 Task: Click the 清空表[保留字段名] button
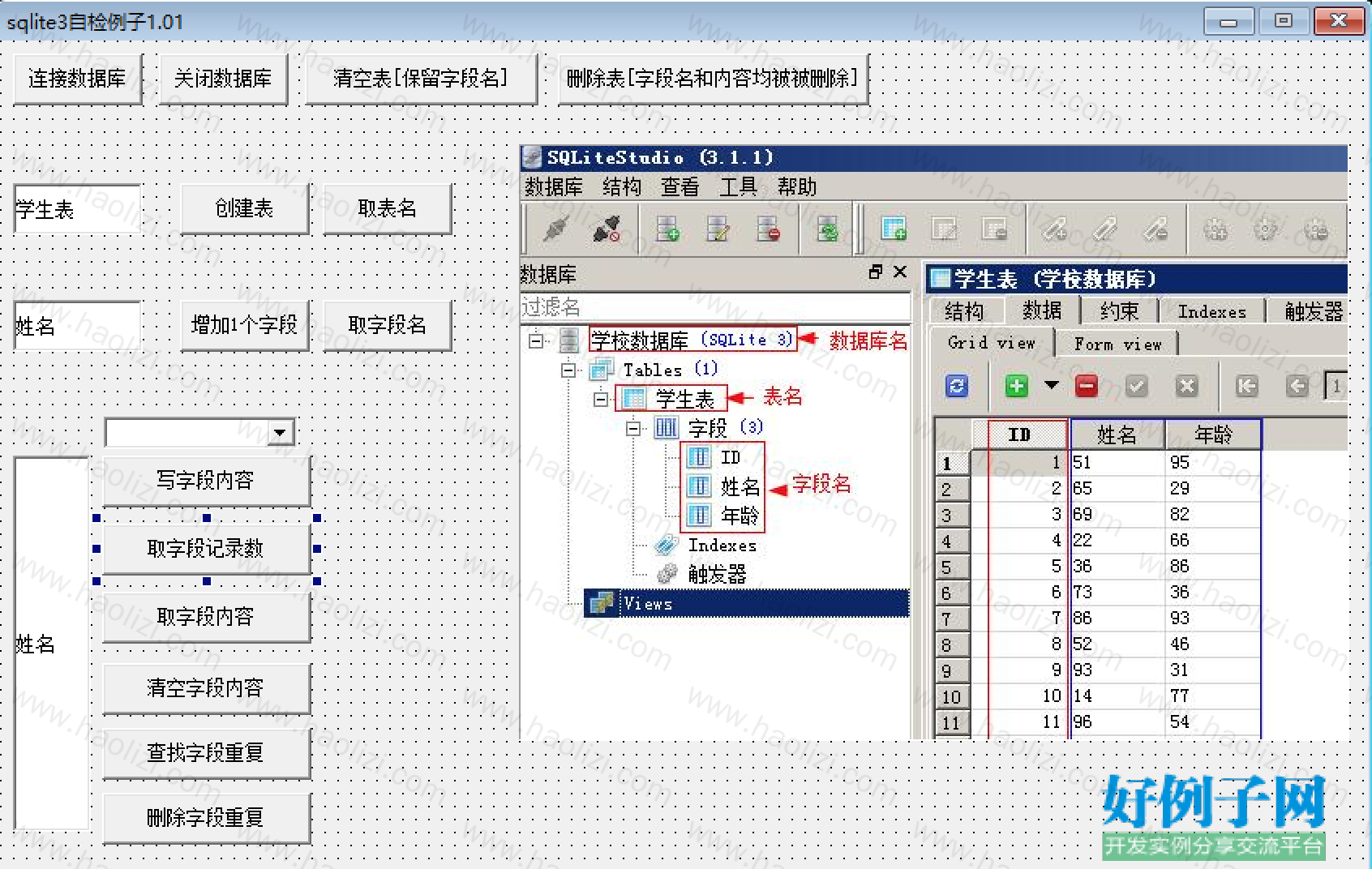(x=421, y=79)
